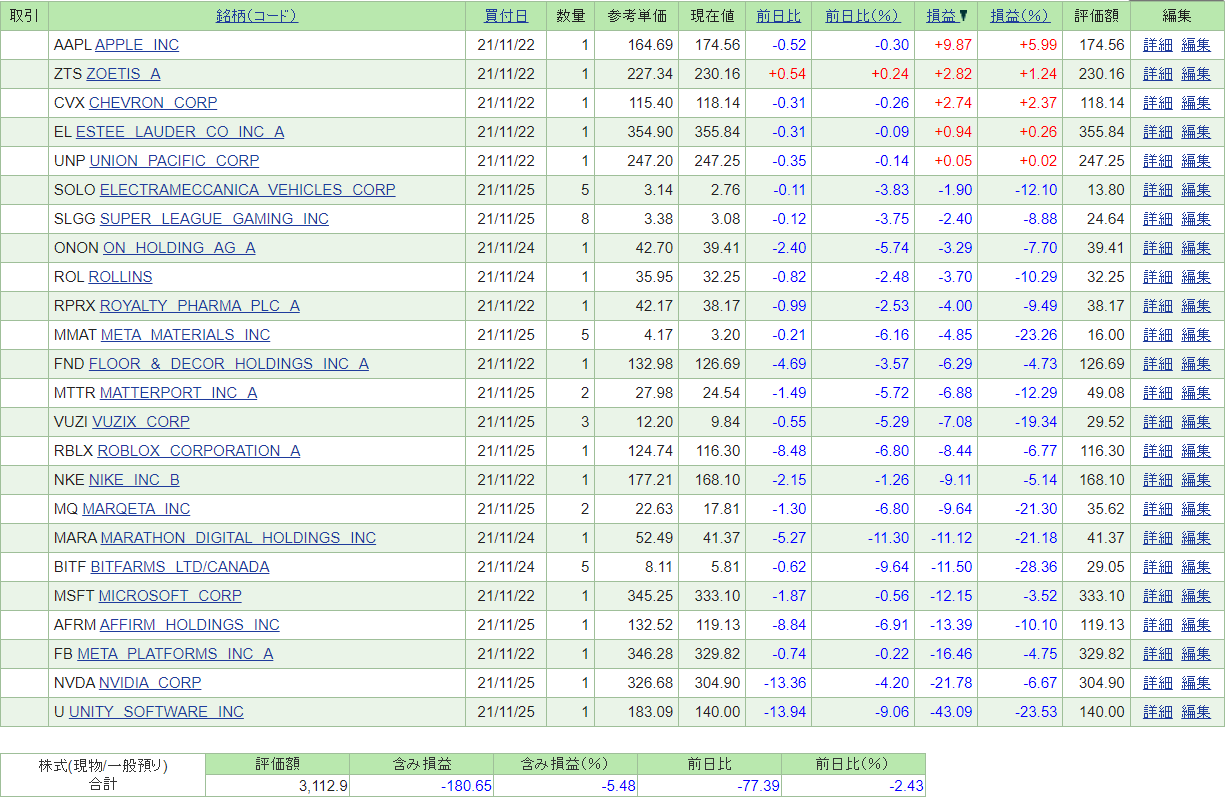This screenshot has width=1230, height=799.
Task: Open ROYALTY PHARMA PLC A link
Action: (x=200, y=306)
